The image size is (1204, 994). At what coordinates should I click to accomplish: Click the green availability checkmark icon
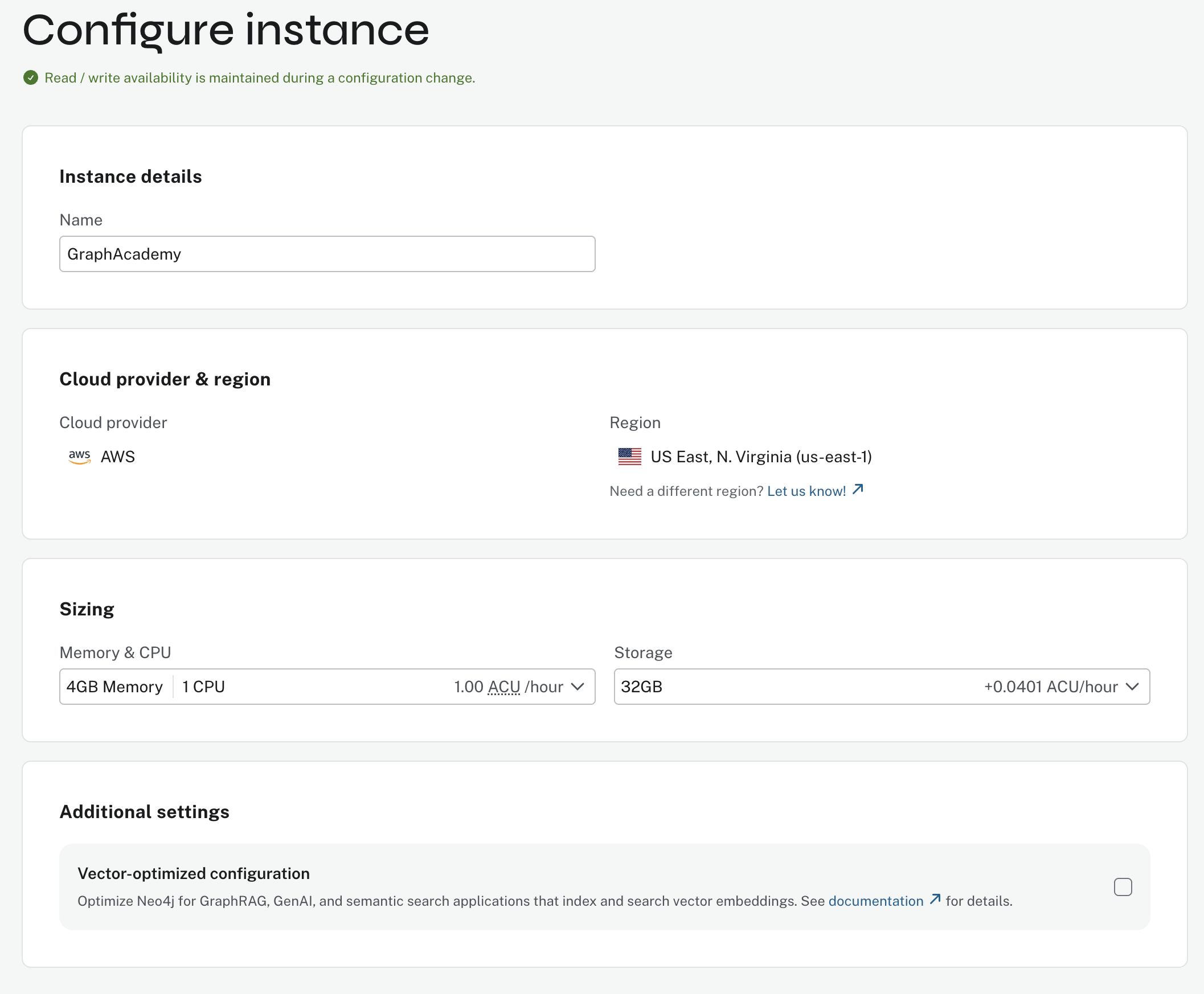pos(30,77)
